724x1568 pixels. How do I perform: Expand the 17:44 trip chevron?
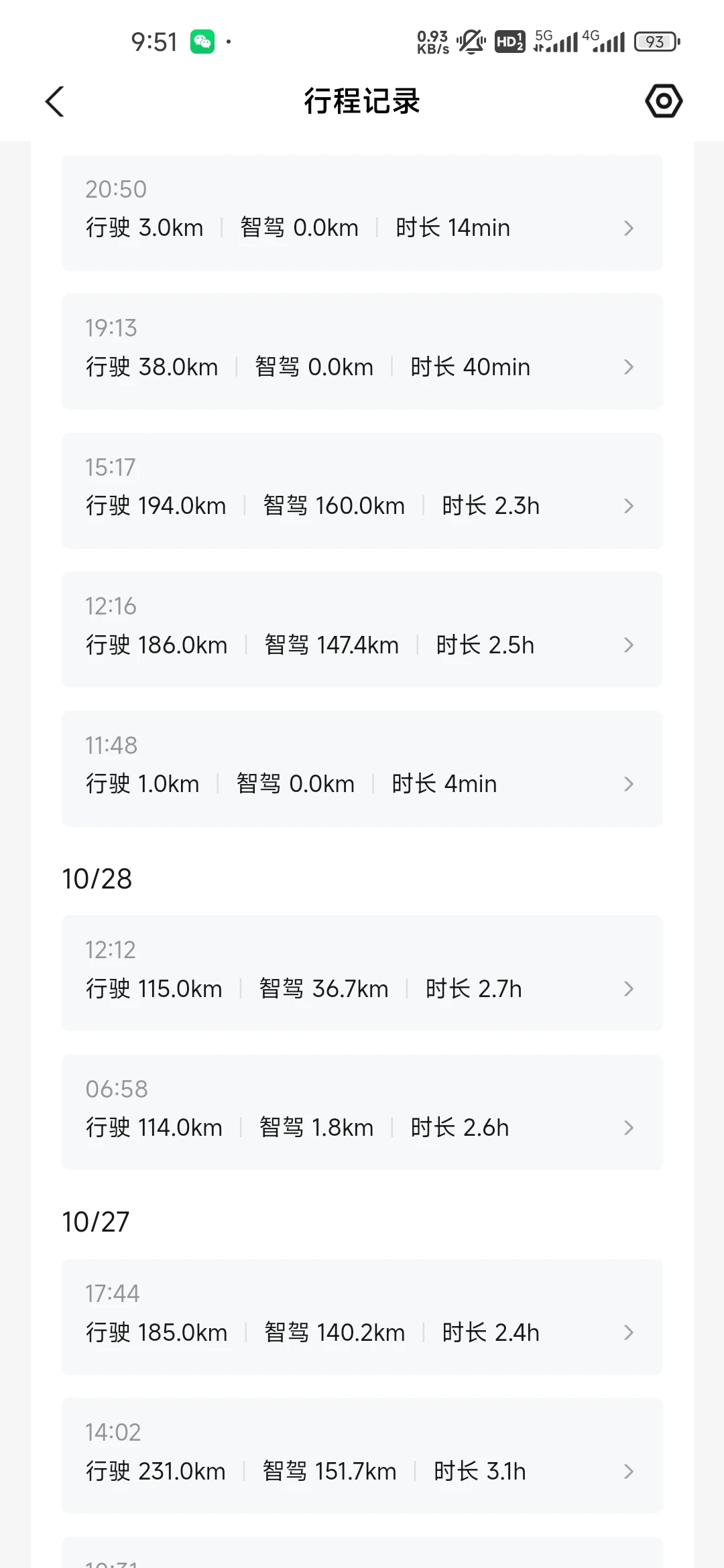(628, 1332)
